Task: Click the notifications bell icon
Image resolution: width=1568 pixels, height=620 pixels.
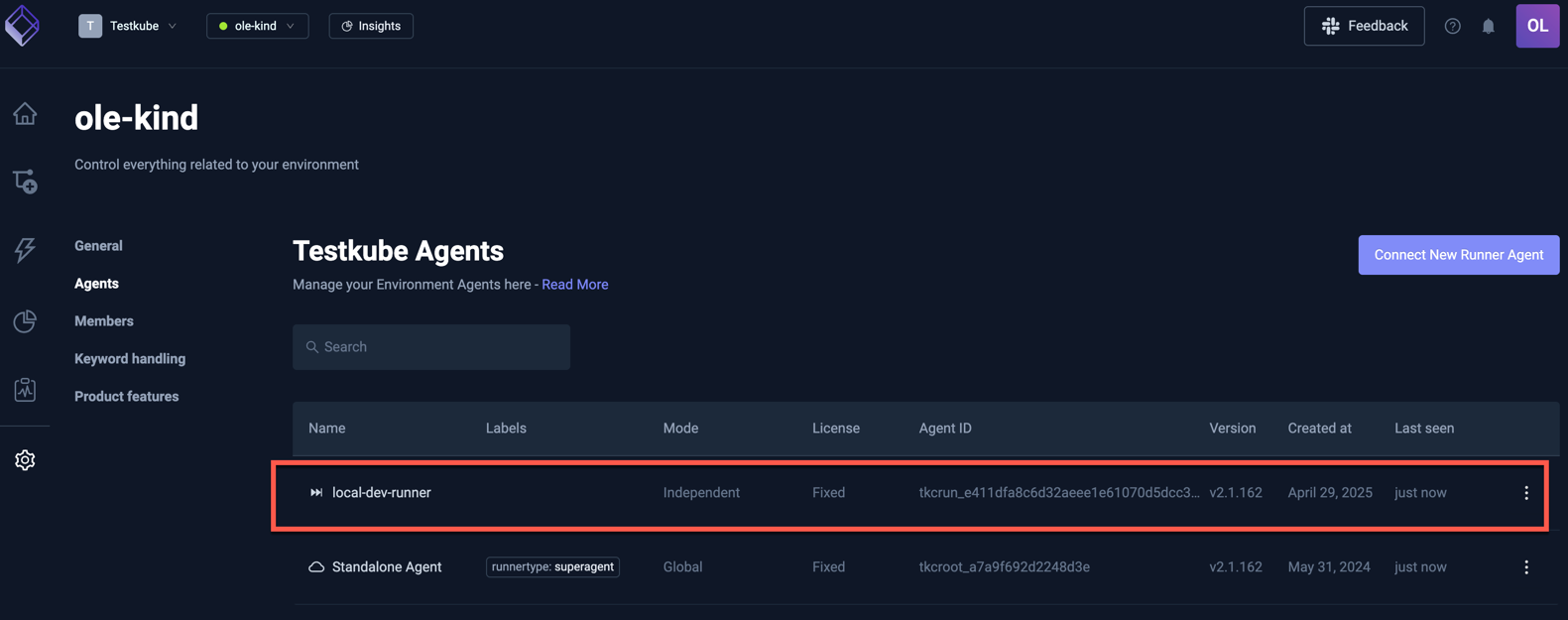Action: tap(1488, 27)
